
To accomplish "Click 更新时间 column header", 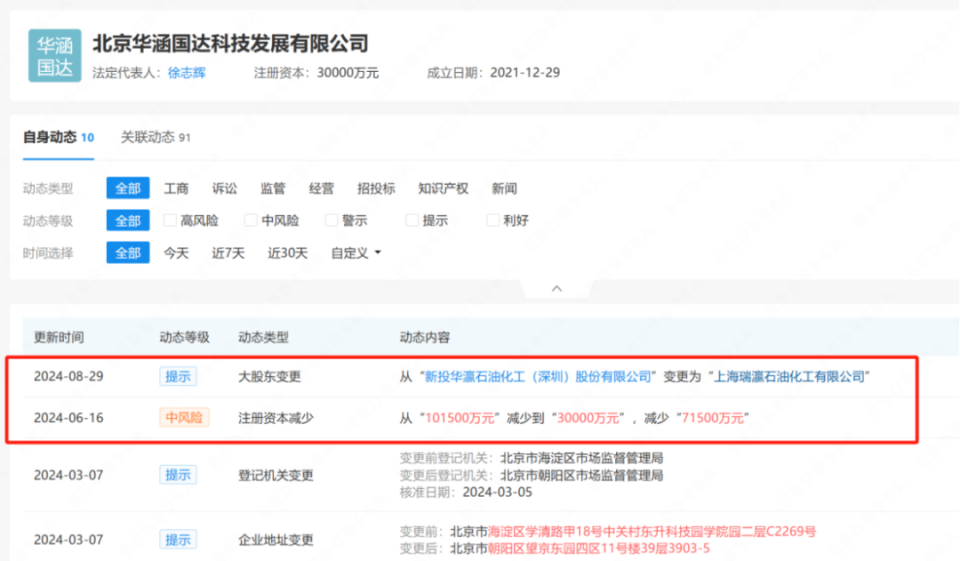I will [x=59, y=337].
